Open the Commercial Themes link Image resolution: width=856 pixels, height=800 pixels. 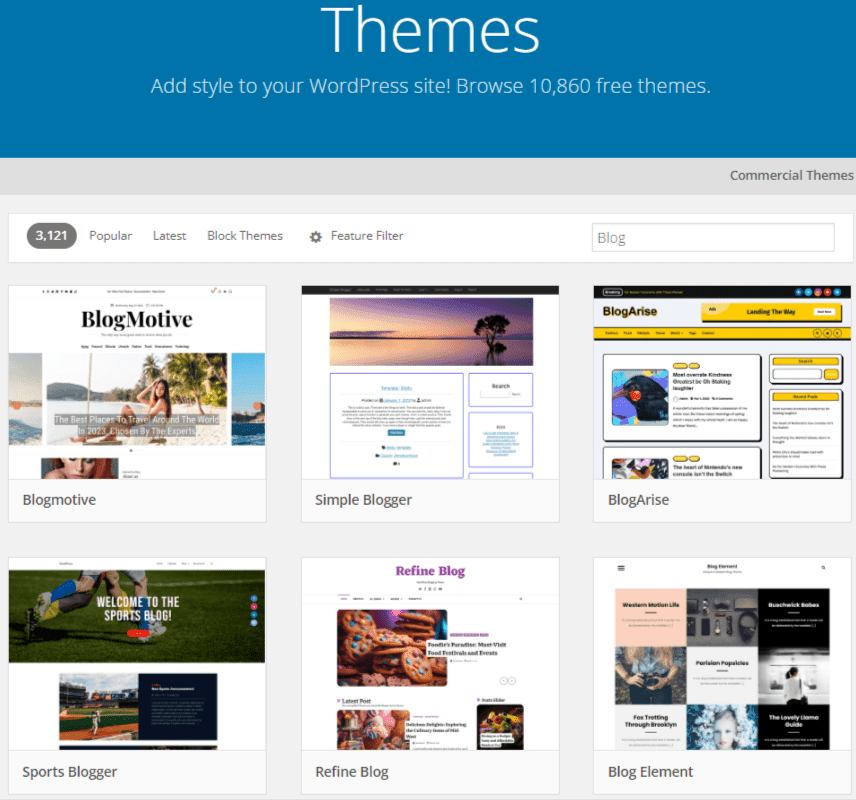pos(791,175)
